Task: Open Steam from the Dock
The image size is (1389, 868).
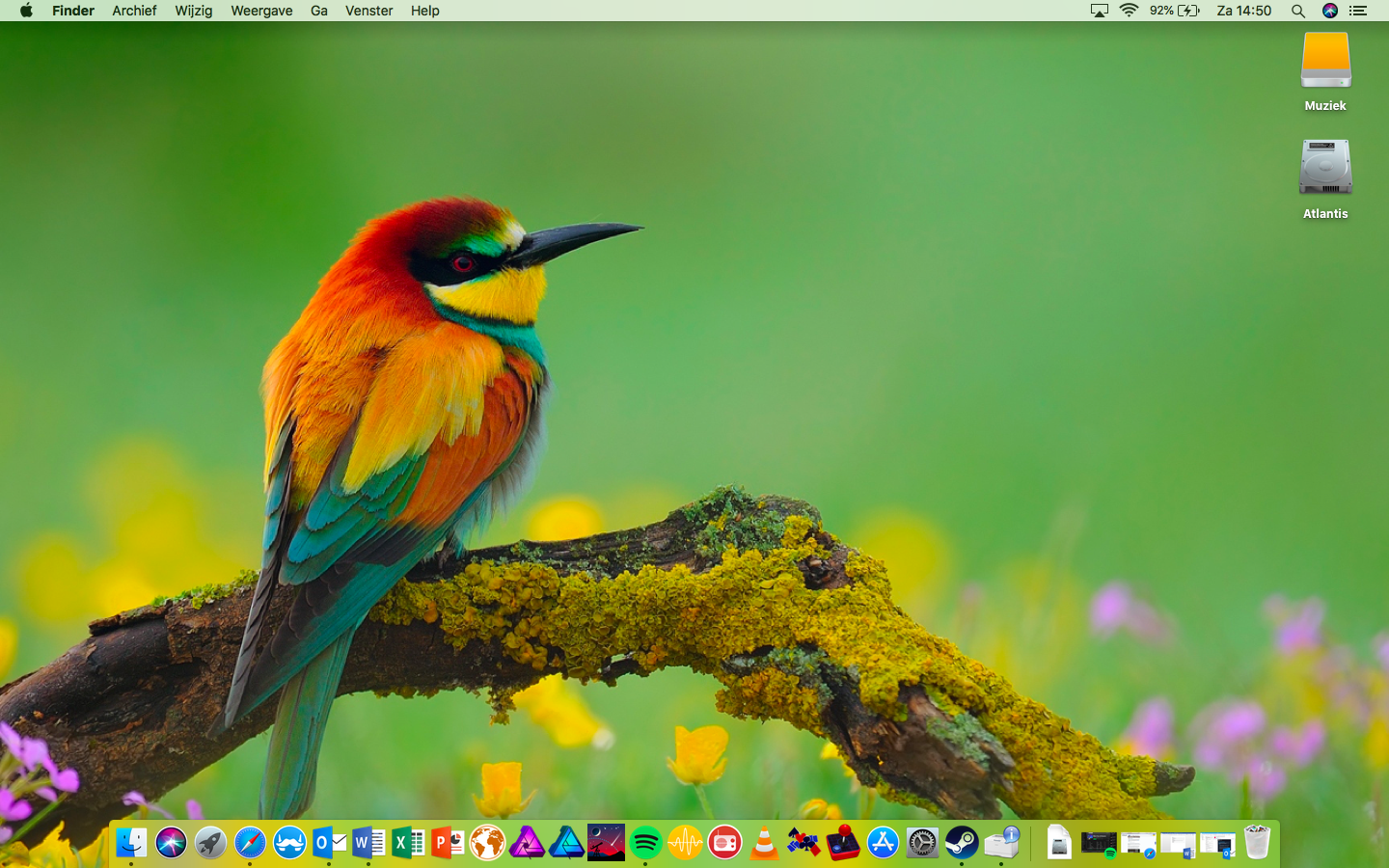Action: [962, 844]
